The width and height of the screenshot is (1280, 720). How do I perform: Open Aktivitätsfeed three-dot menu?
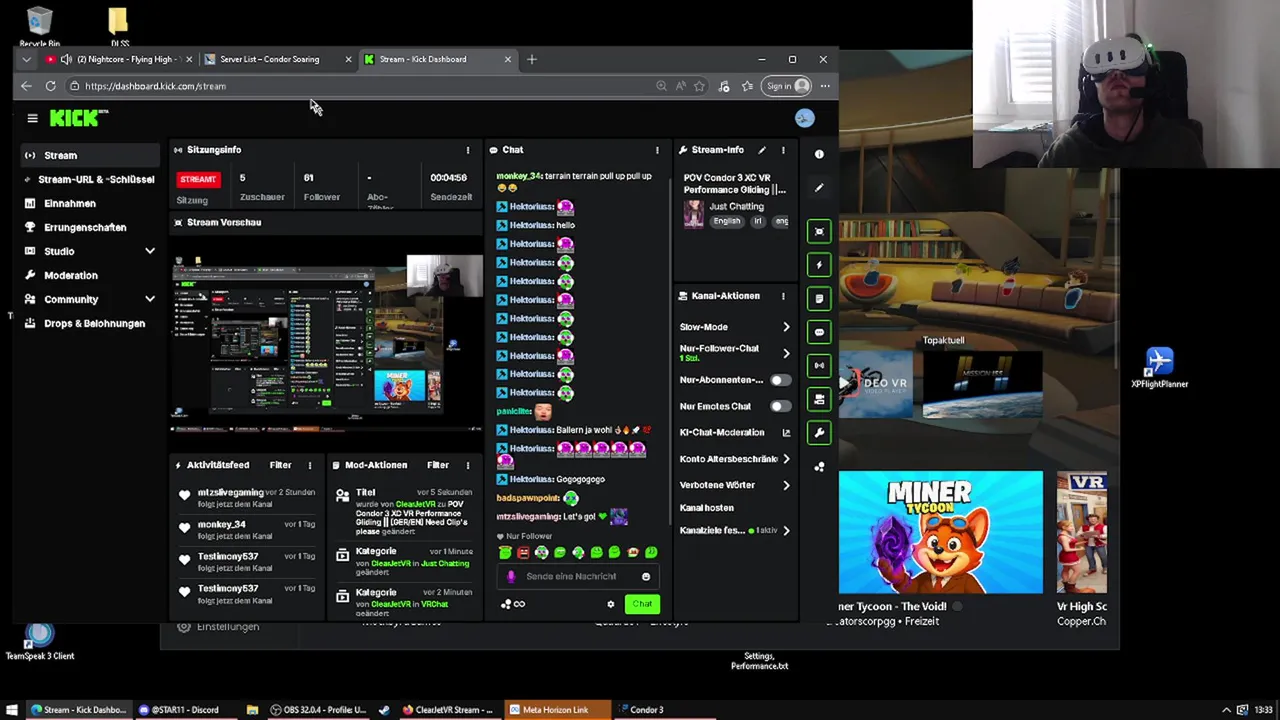pos(309,465)
